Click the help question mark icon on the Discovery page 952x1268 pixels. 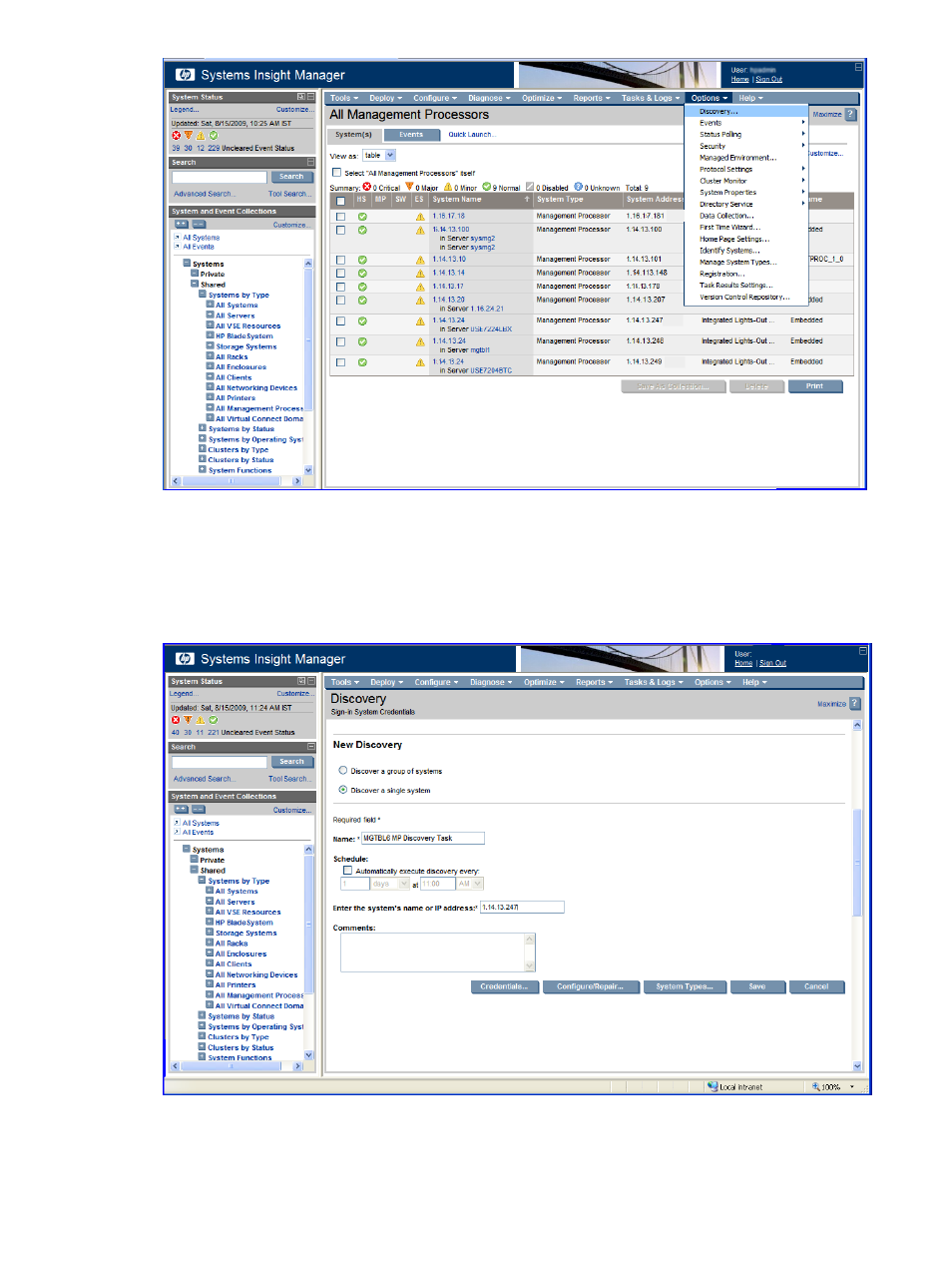pos(854,704)
